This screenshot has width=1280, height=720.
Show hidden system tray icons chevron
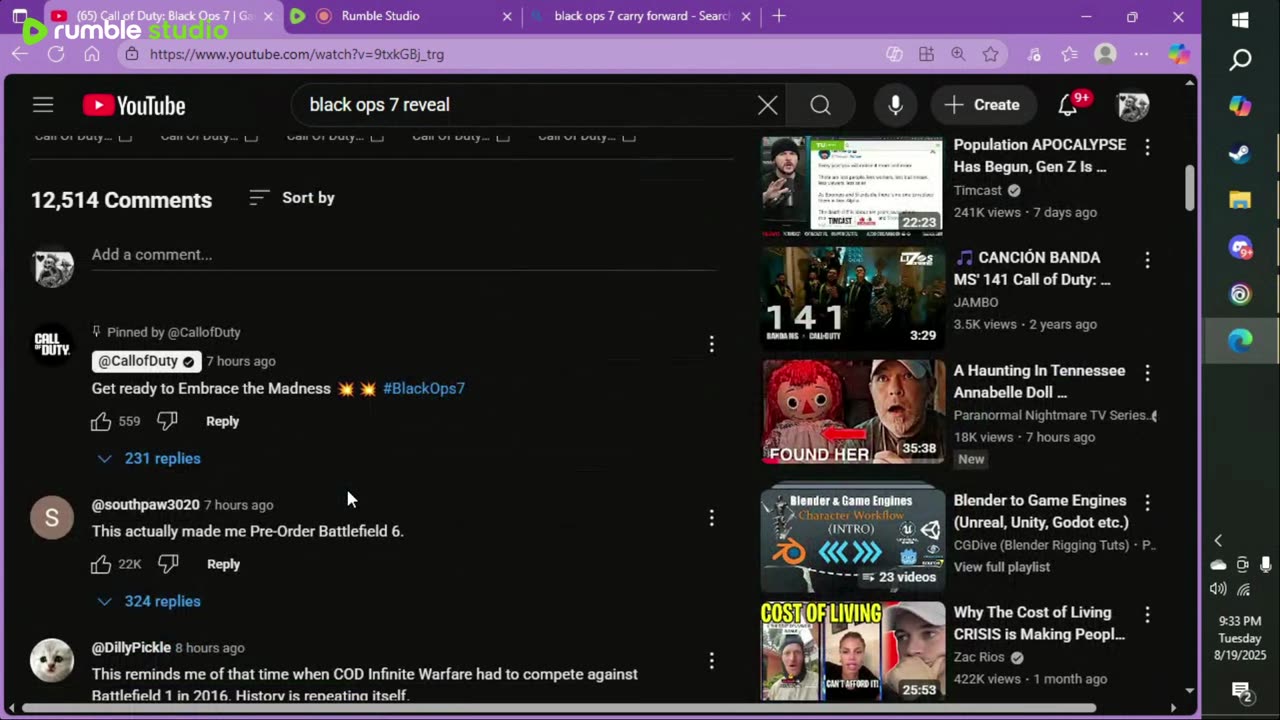point(1218,541)
